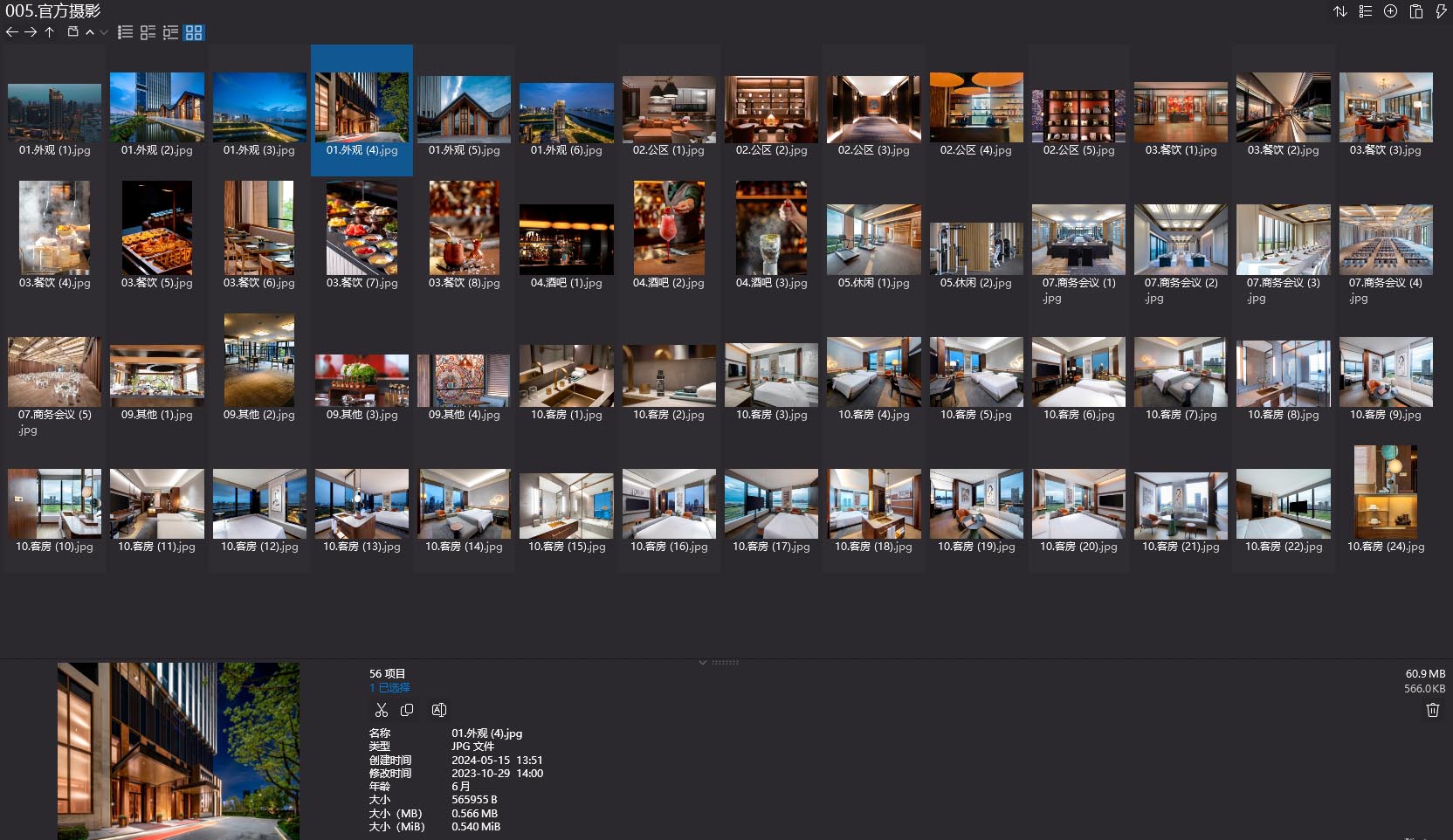Cut the selected file with scissors icon

click(x=382, y=710)
